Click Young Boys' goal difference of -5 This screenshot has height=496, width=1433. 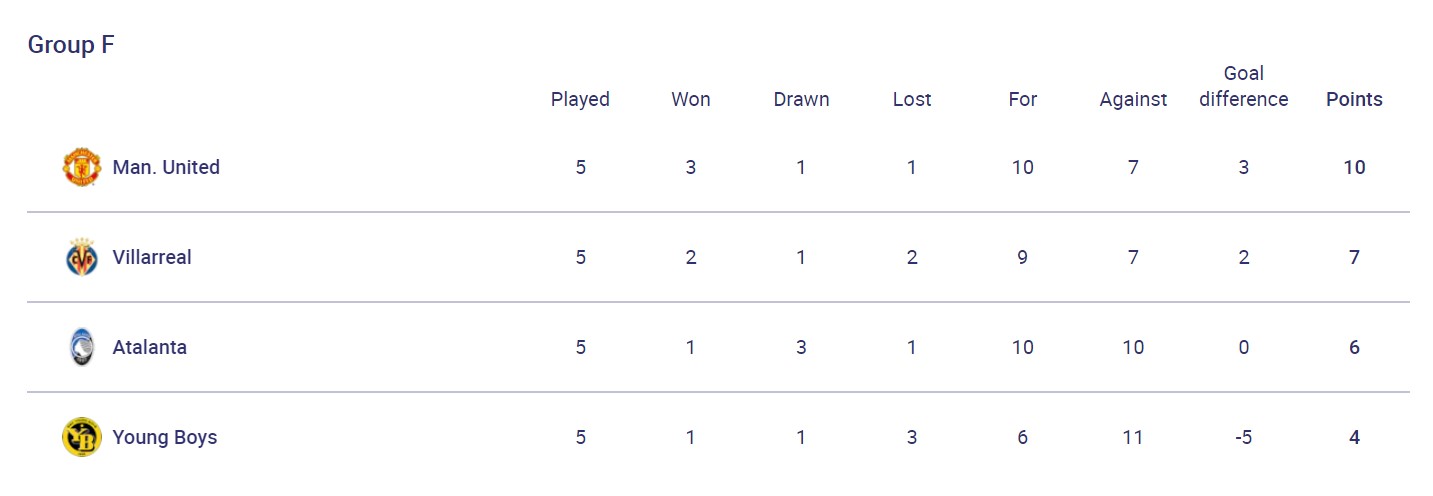[x=1244, y=438]
